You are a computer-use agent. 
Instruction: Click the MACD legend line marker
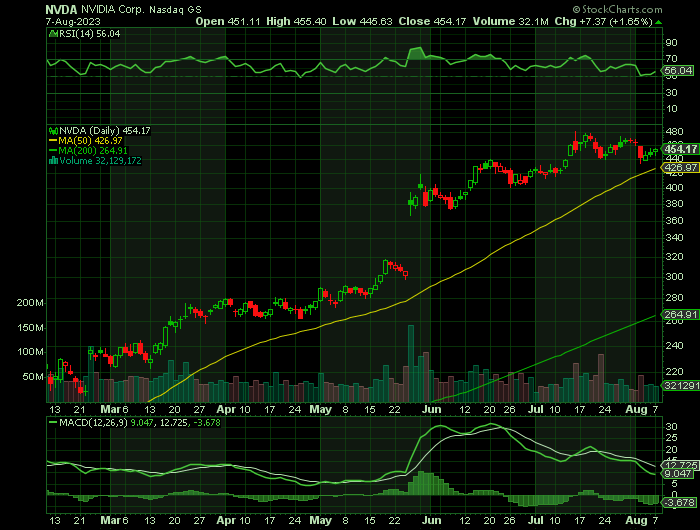[53, 422]
